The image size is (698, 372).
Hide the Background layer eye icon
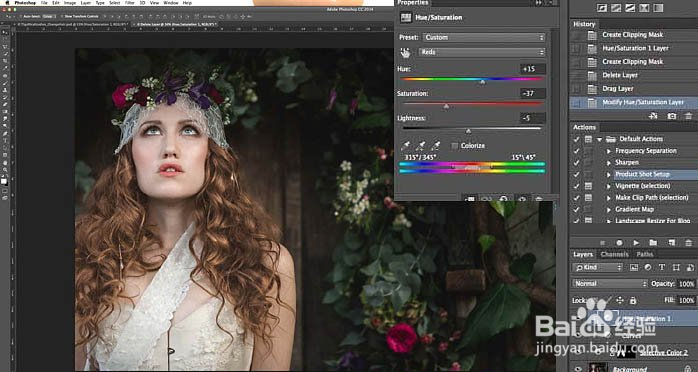click(x=578, y=368)
